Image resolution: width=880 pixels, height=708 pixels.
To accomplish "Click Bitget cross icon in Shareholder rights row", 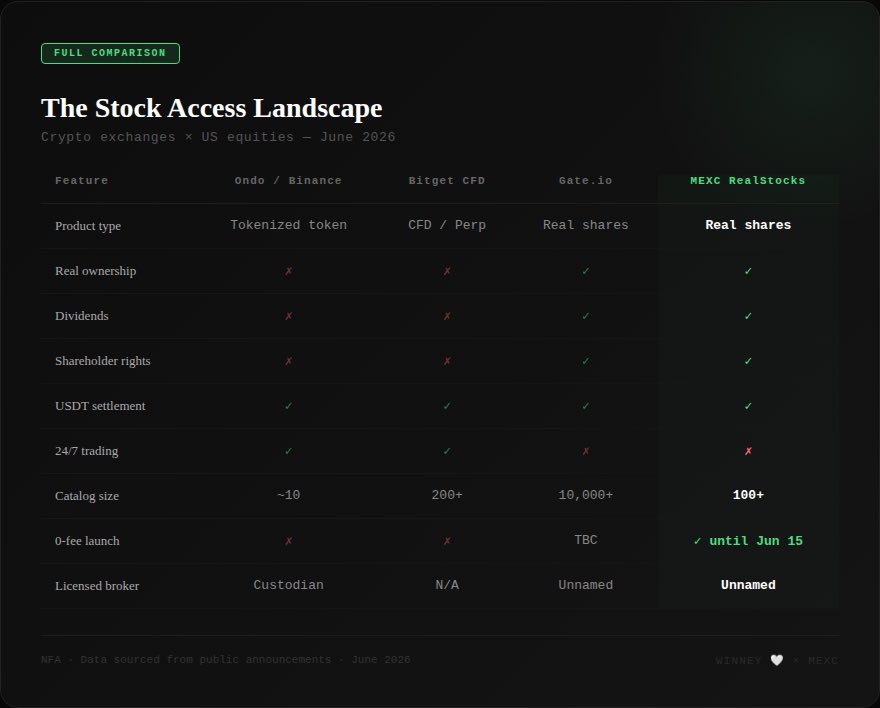I will tap(447, 361).
